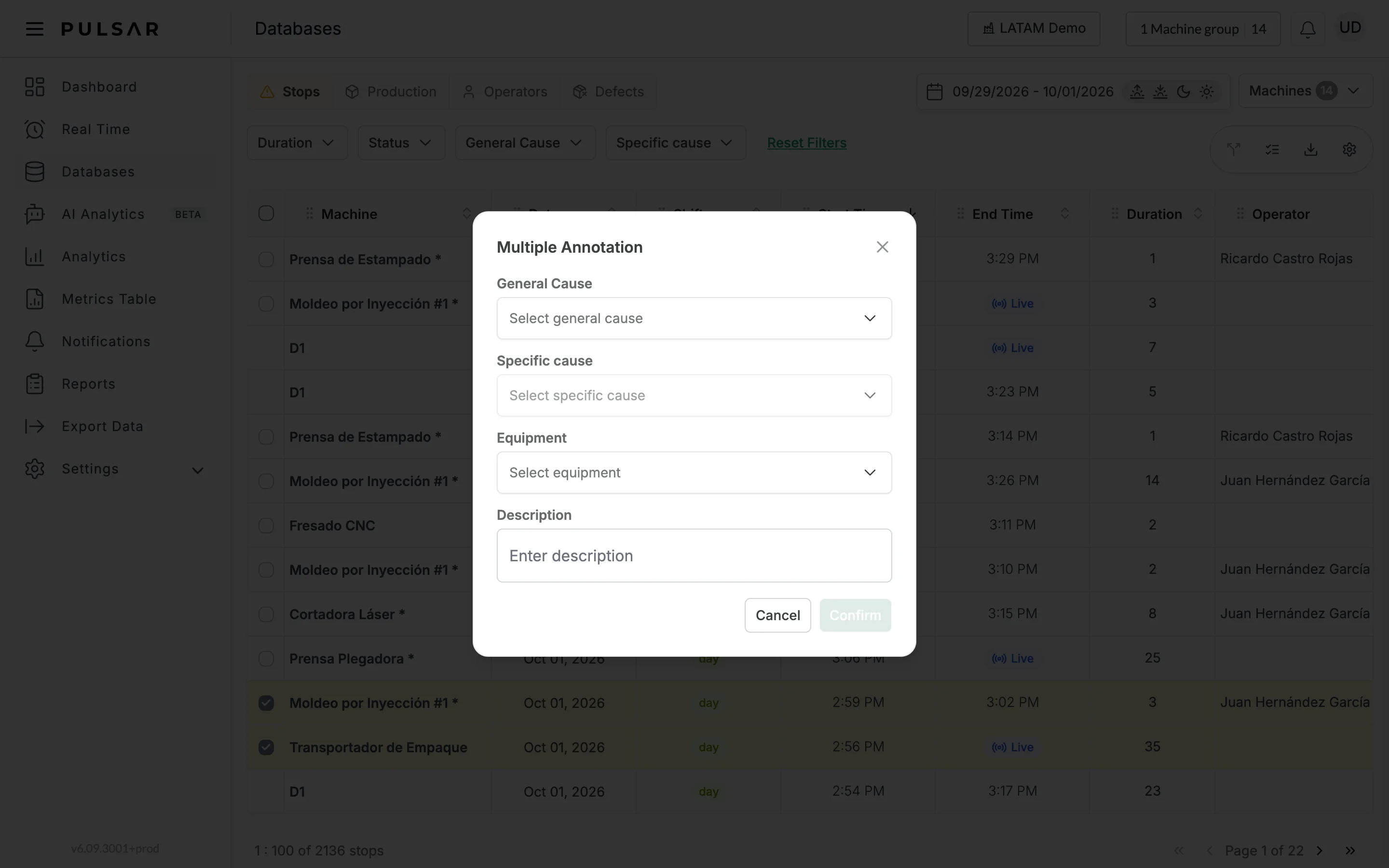Toggle the select-all checkbox in table header
The width and height of the screenshot is (1389, 868).
coord(266,214)
